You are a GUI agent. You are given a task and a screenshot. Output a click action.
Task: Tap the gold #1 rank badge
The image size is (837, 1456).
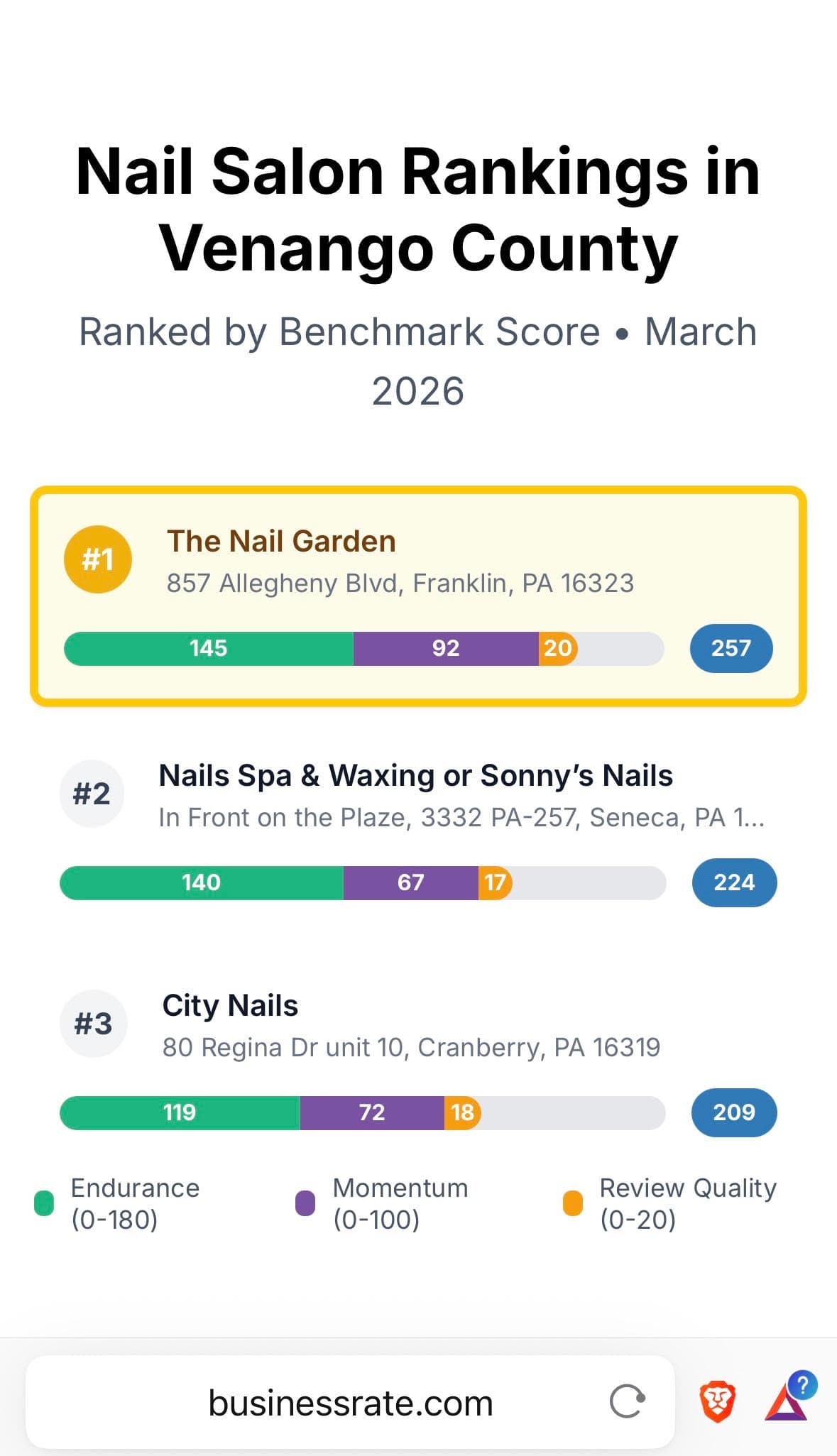point(98,559)
